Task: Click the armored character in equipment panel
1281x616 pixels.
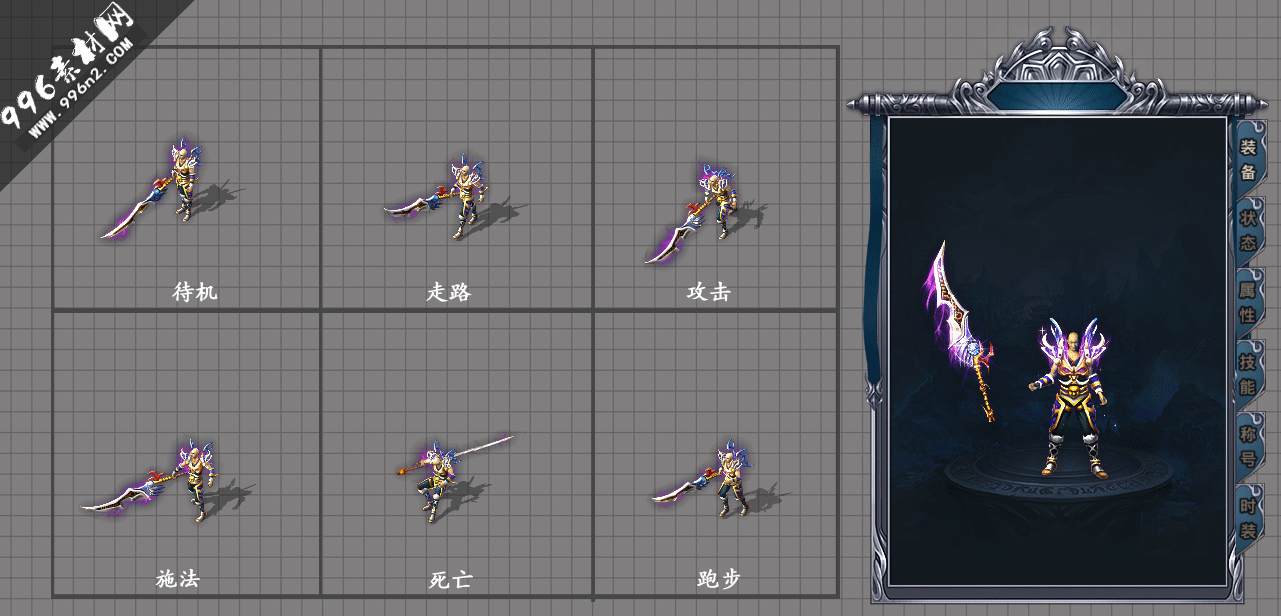Action: [1070, 400]
